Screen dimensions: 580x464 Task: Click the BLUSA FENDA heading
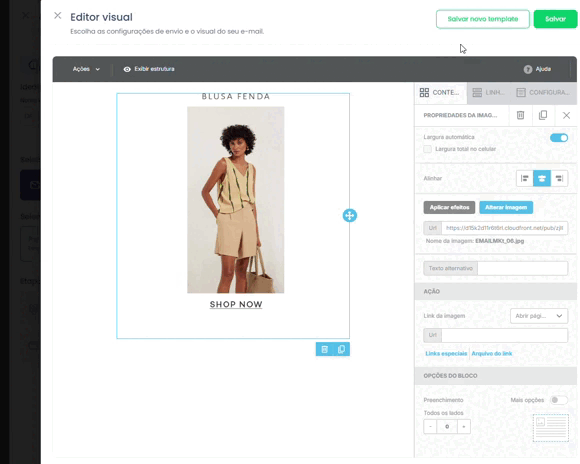[236, 97]
